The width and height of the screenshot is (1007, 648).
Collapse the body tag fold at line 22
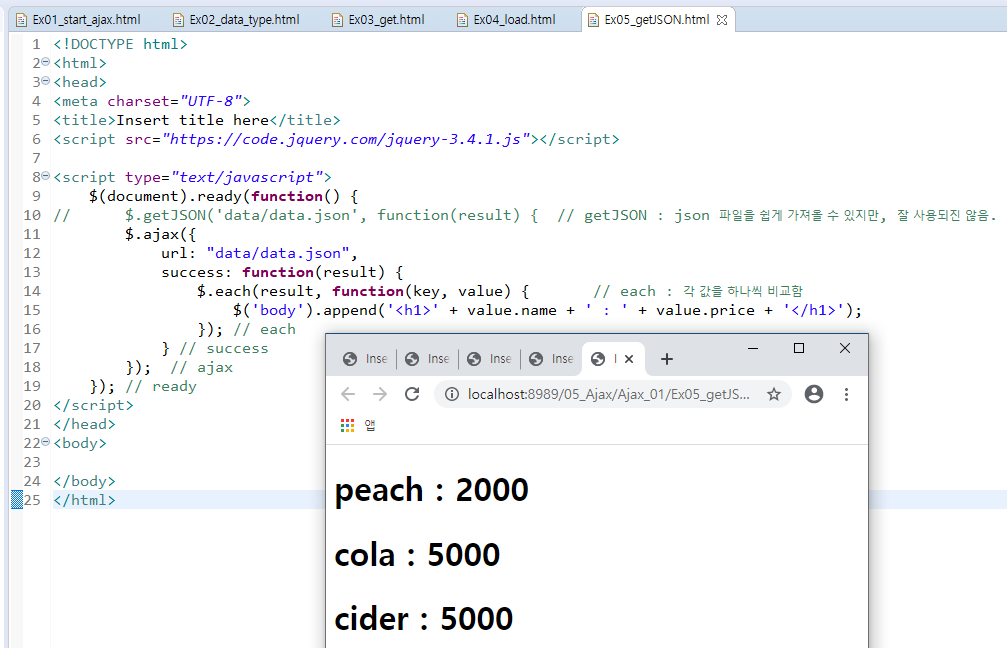46,442
